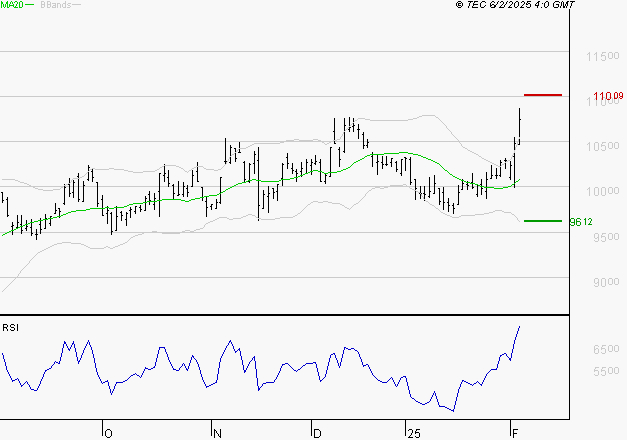Click the RSI indicator label
Image resolution: width=627 pixels, height=440 pixels.
tap(11, 327)
